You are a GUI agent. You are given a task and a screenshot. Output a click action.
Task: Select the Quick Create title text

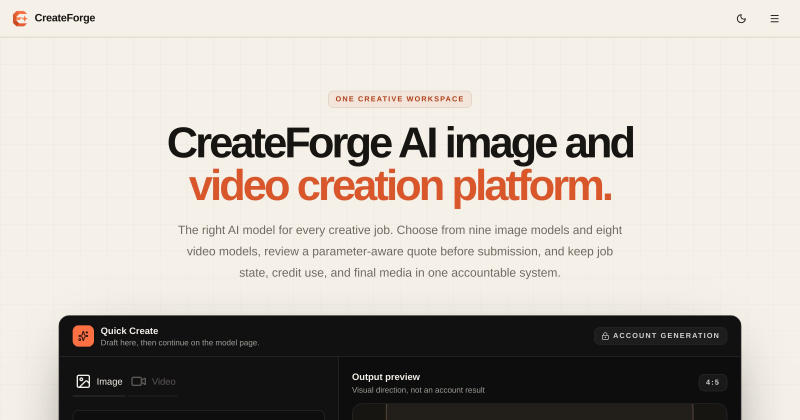(129, 331)
